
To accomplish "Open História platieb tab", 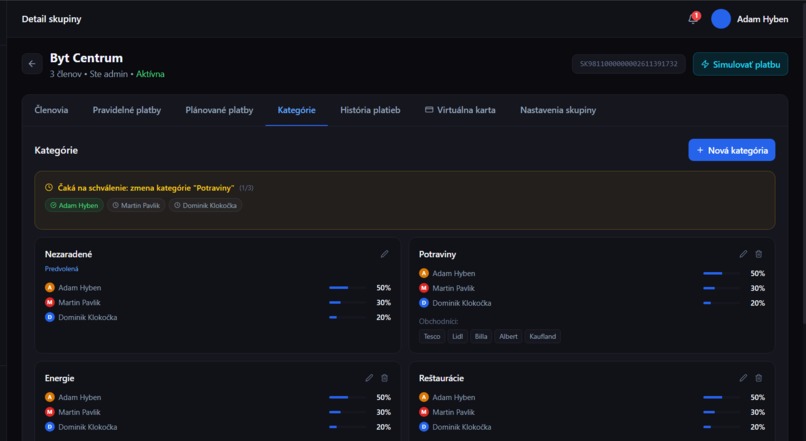I will [x=370, y=110].
